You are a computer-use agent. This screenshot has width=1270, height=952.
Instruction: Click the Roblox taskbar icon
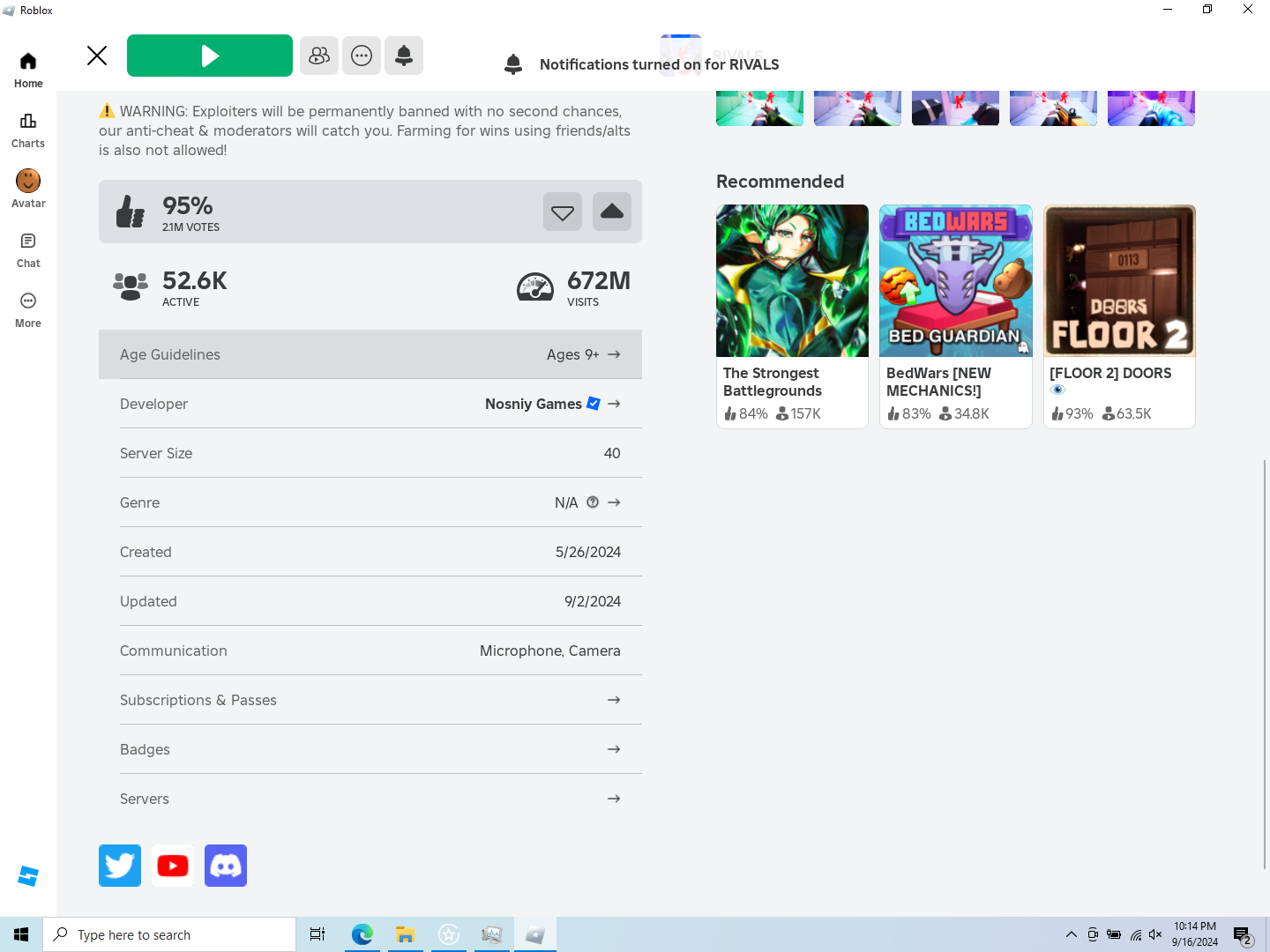(534, 934)
